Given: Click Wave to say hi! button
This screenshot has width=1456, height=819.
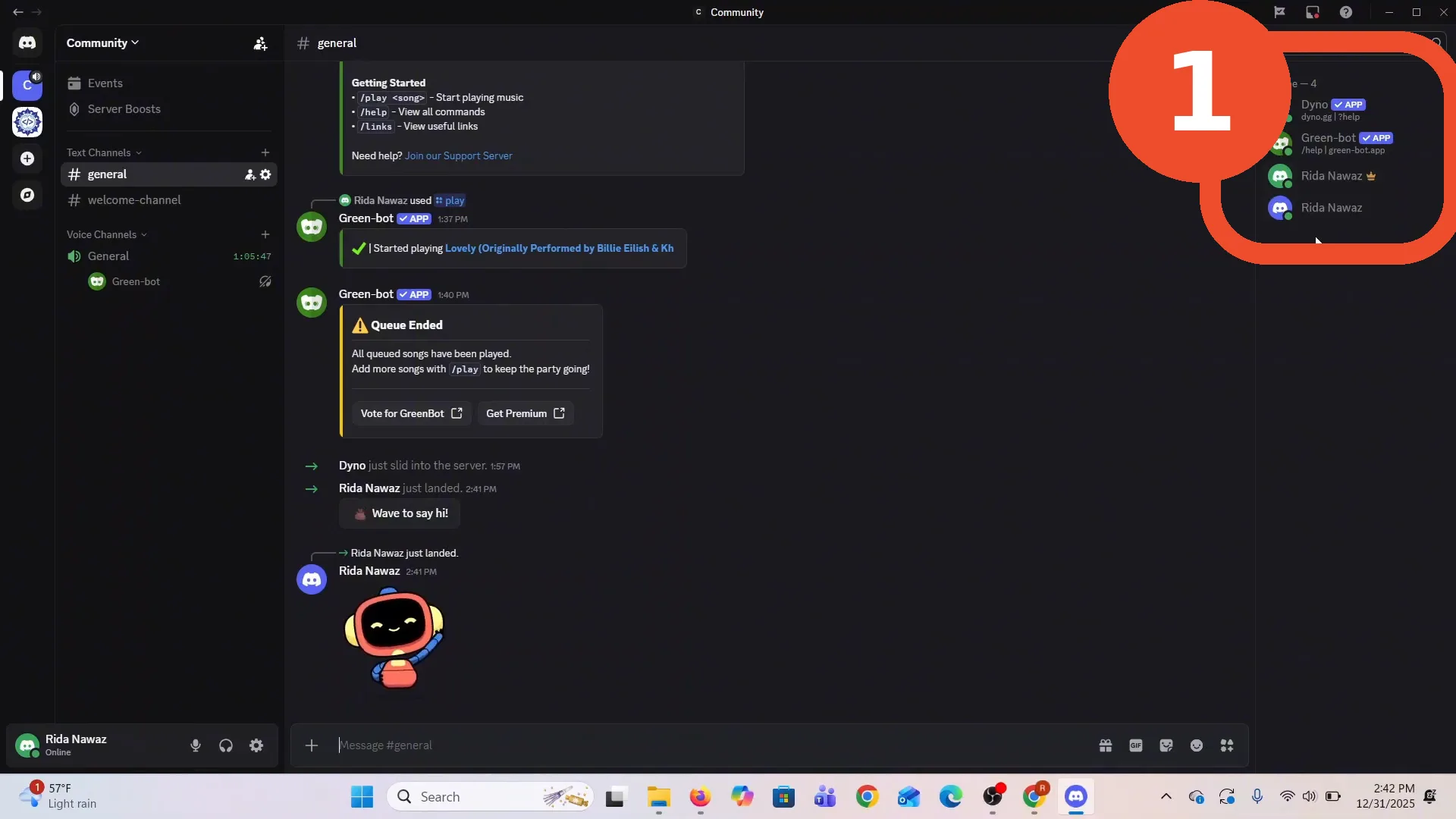Looking at the screenshot, I should (400, 514).
